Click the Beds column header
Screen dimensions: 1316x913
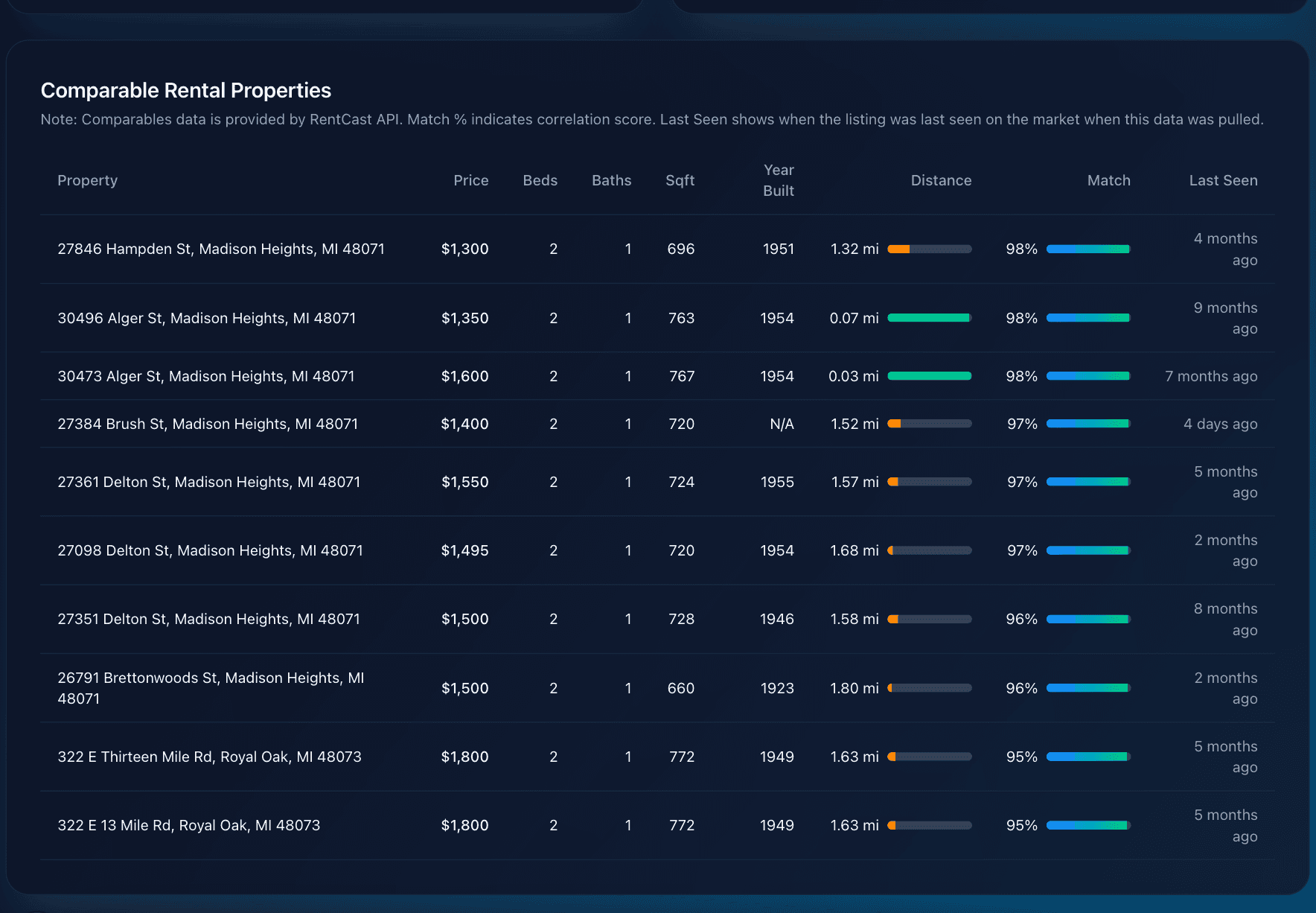540,180
